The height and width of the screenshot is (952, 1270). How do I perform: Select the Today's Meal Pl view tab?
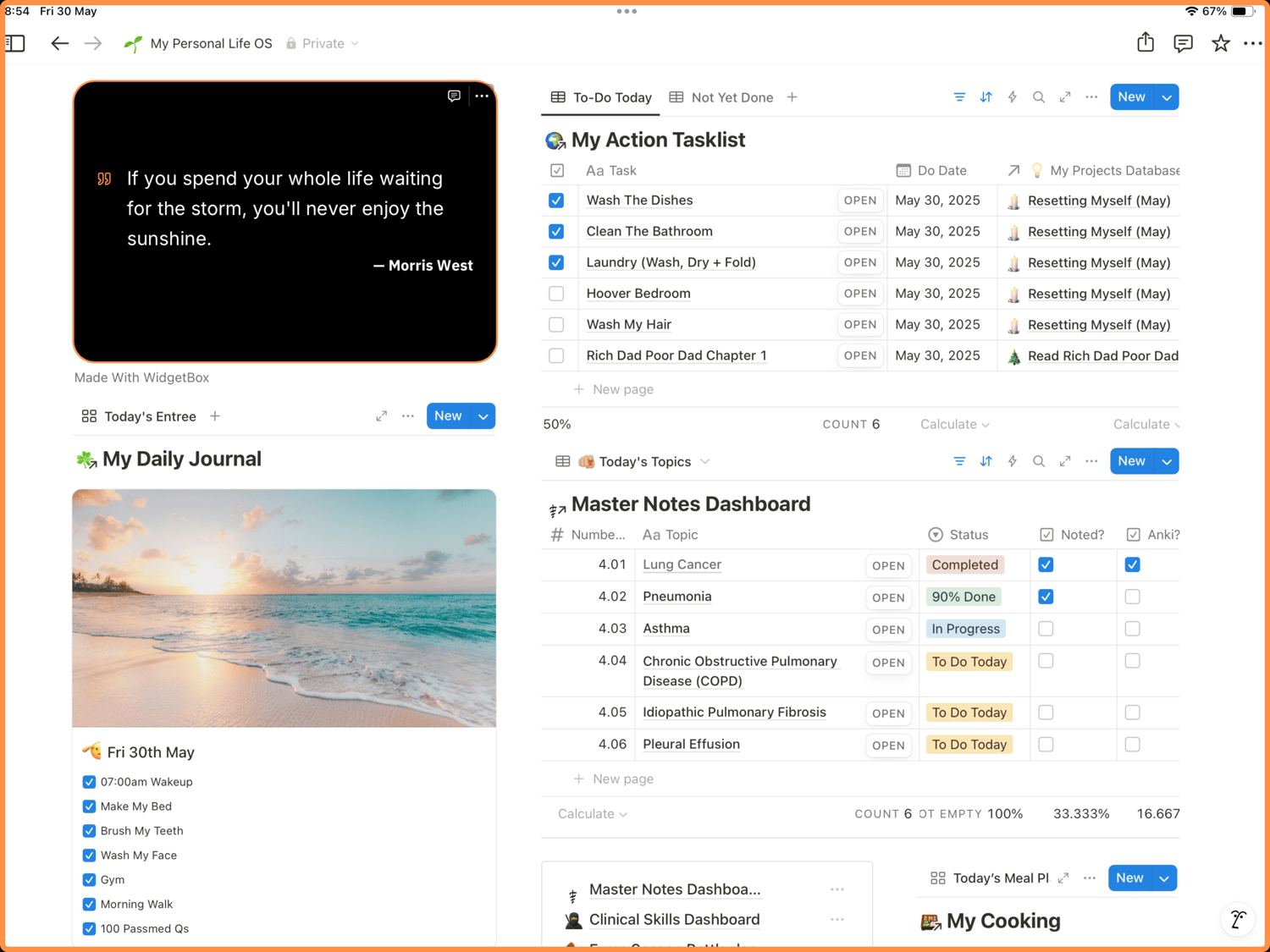pyautogui.click(x=990, y=878)
